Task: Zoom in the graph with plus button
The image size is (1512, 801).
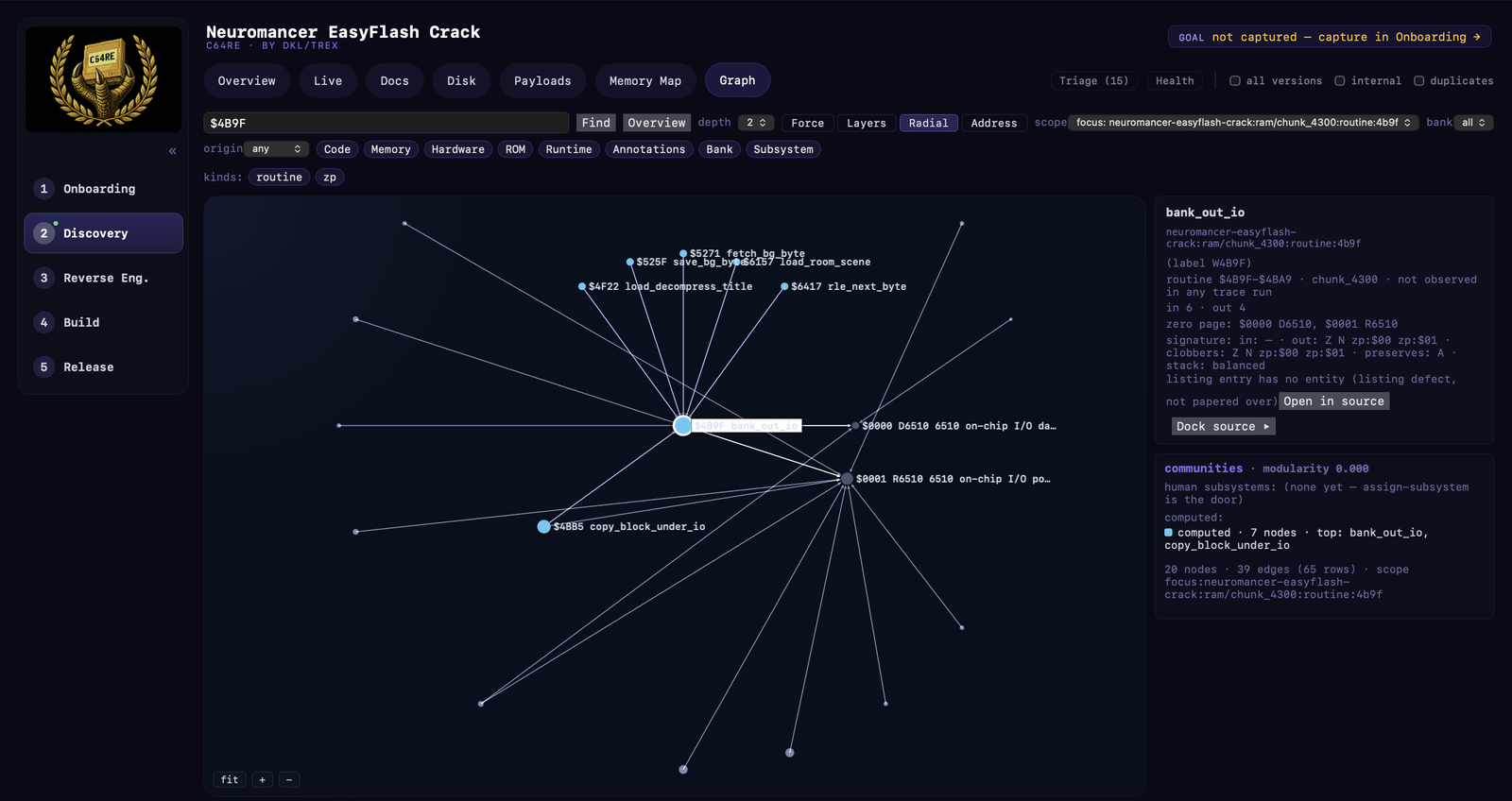Action: [263, 779]
